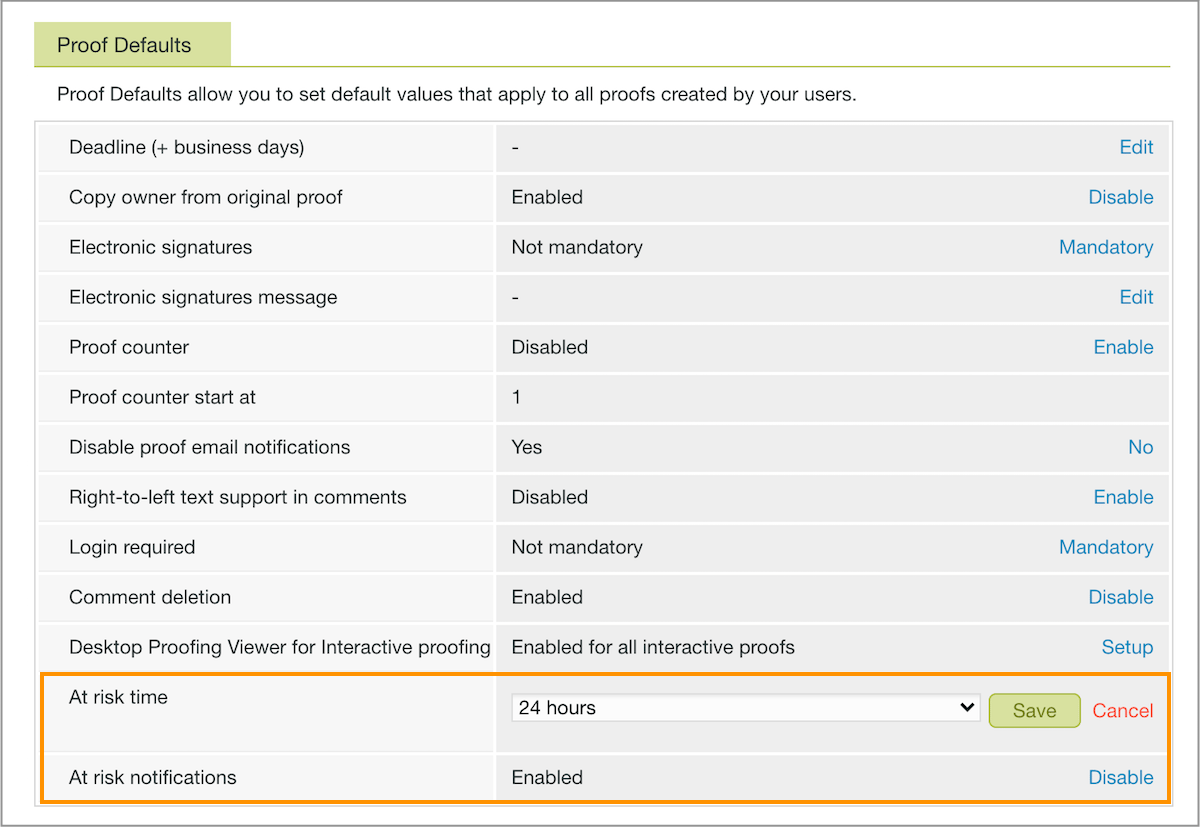Image resolution: width=1200 pixels, height=828 pixels.
Task: Make electronic signatures mandatory
Action: pos(1106,247)
